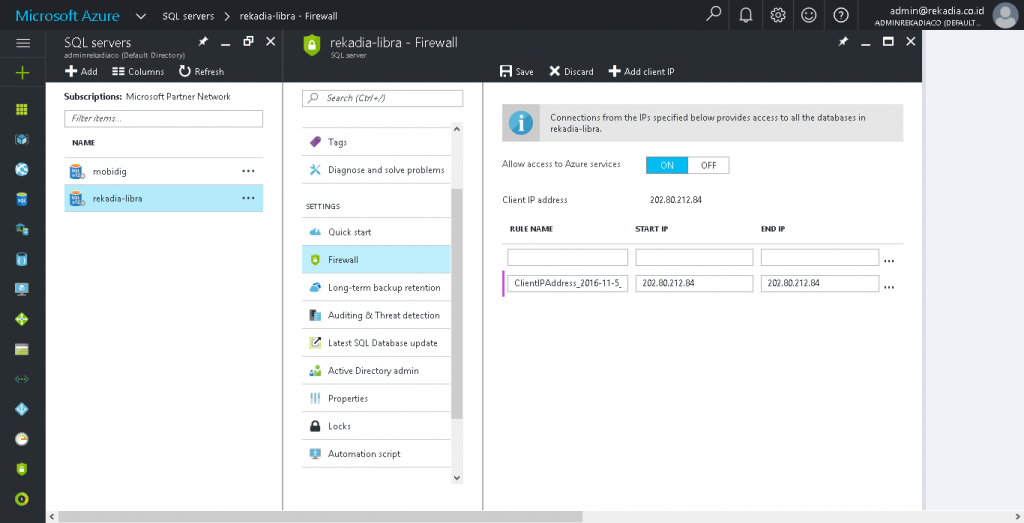Open Latest SQL Database update
This screenshot has width=1024, height=523.
(x=376, y=343)
